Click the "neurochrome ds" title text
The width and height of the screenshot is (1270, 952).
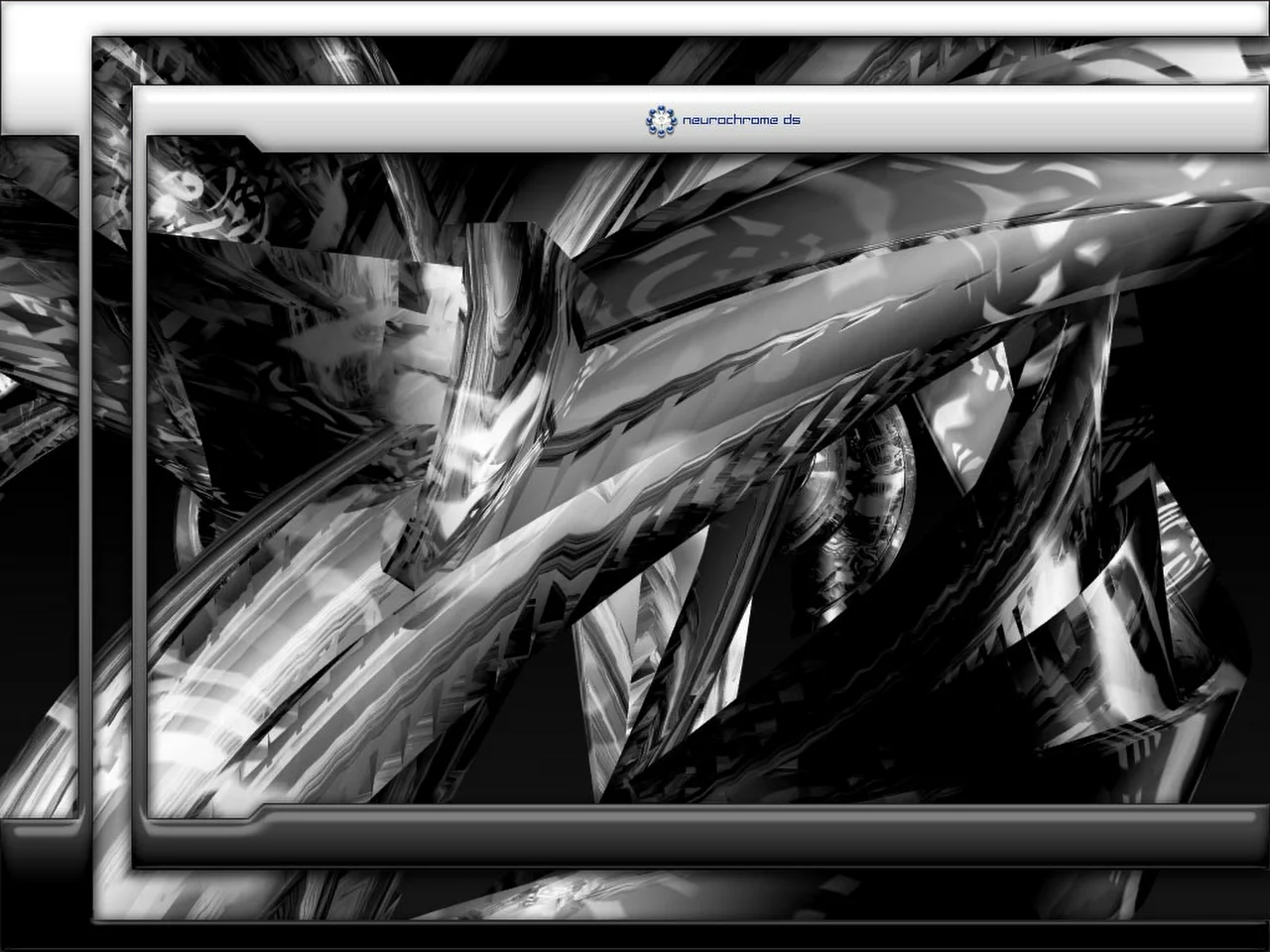[x=741, y=121]
